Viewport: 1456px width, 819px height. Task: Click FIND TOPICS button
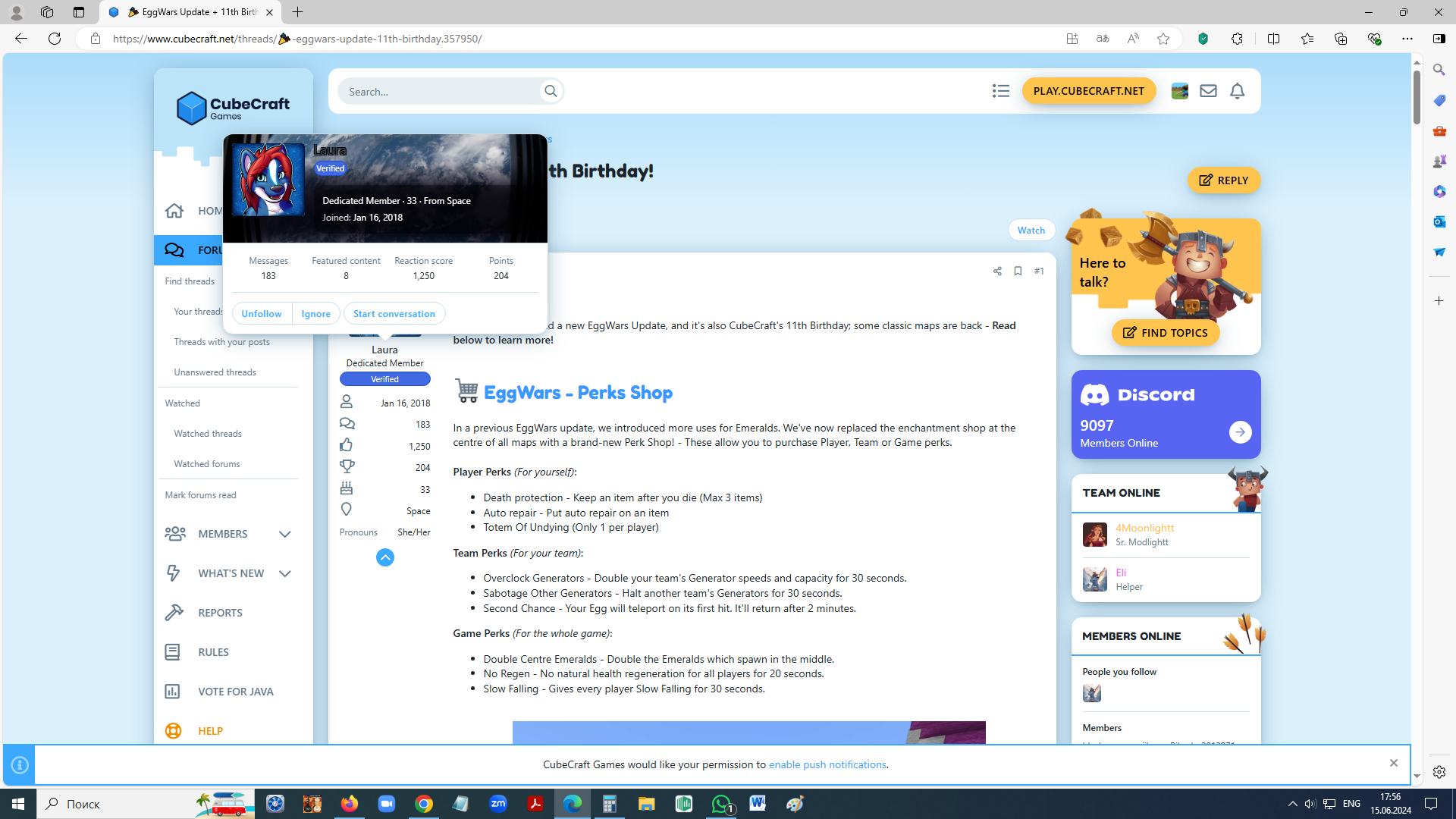tap(1166, 333)
